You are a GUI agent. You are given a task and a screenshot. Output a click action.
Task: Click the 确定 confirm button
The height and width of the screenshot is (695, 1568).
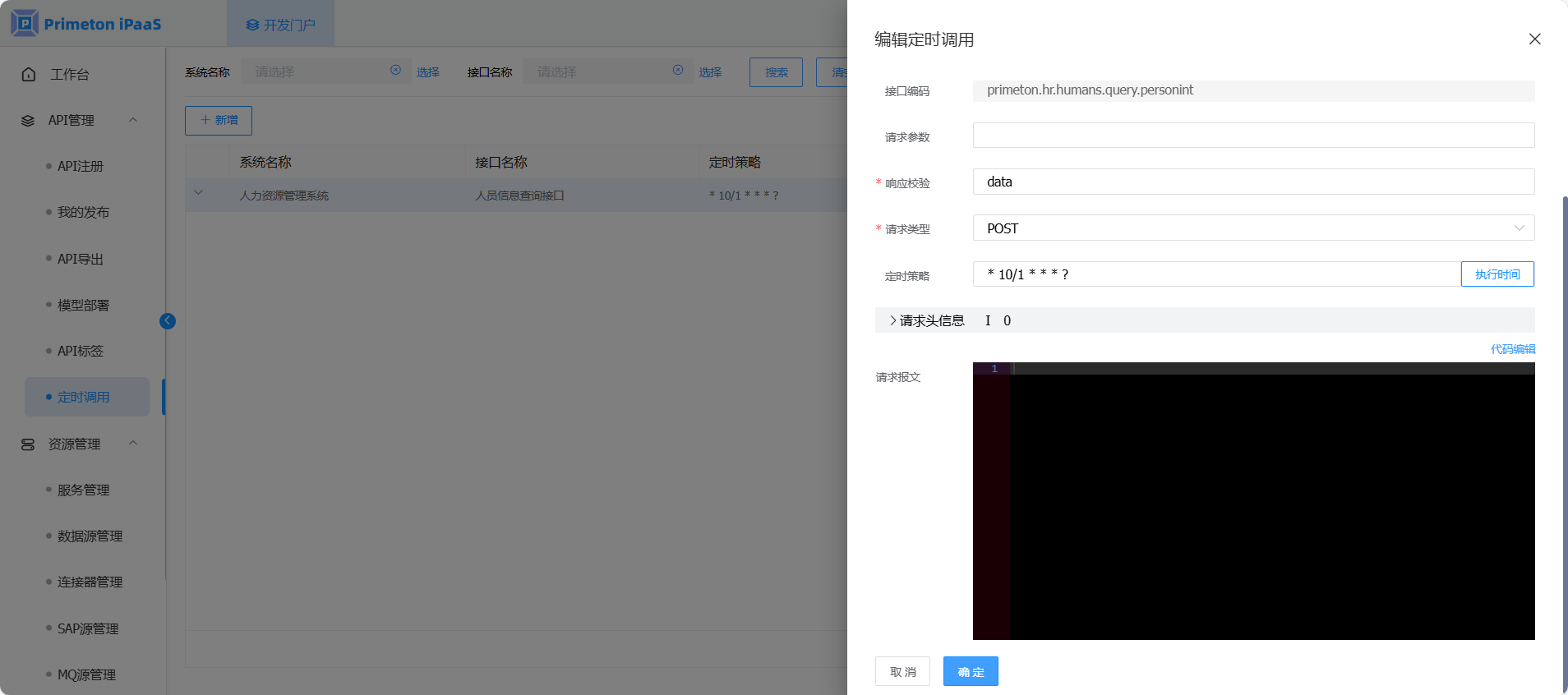[x=971, y=672]
